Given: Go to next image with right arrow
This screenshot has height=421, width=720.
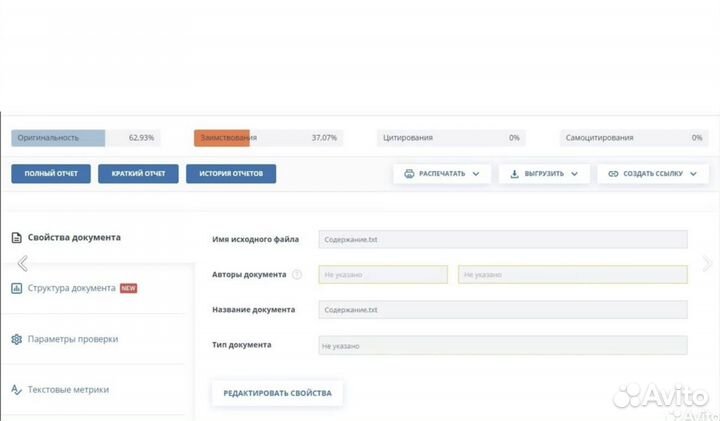Looking at the screenshot, I should (x=707, y=264).
